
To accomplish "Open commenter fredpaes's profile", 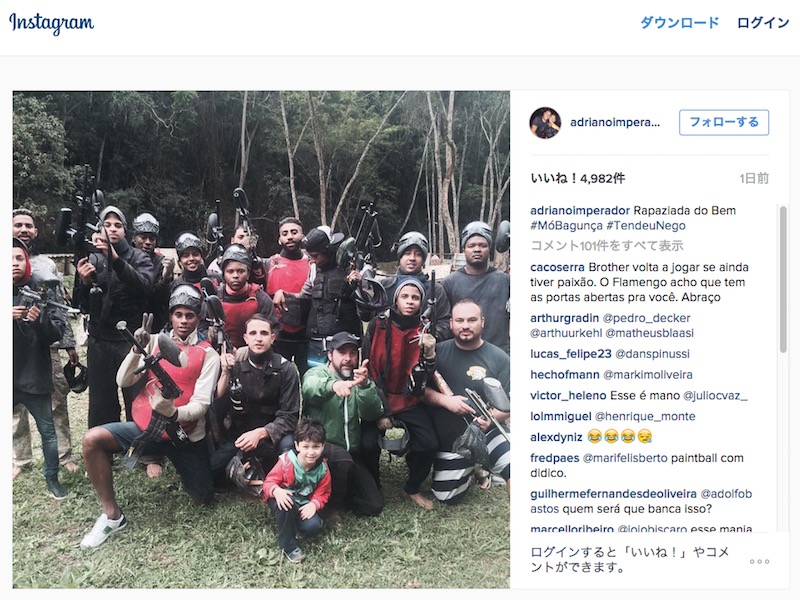I will point(555,458).
